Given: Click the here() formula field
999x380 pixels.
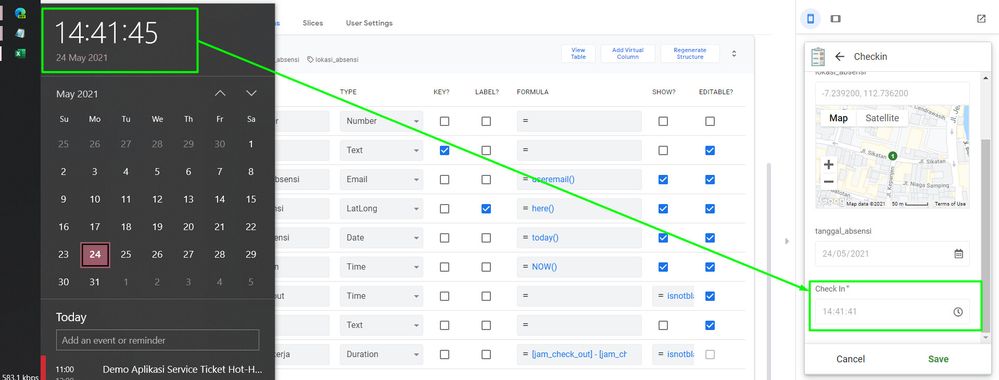Looking at the screenshot, I should [x=579, y=208].
